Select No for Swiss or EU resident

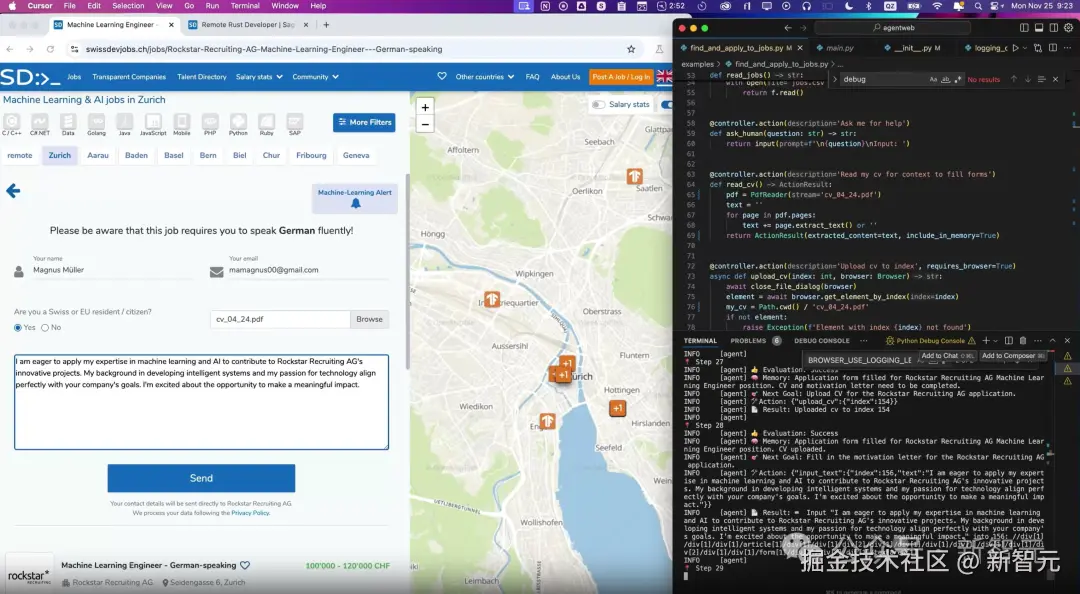point(45,328)
